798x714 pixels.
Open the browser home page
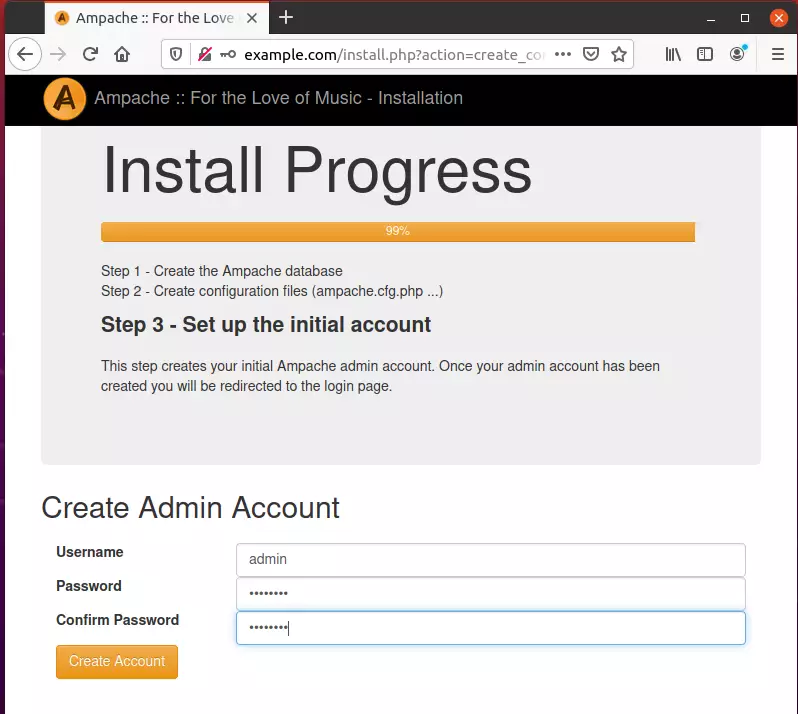click(x=122, y=54)
